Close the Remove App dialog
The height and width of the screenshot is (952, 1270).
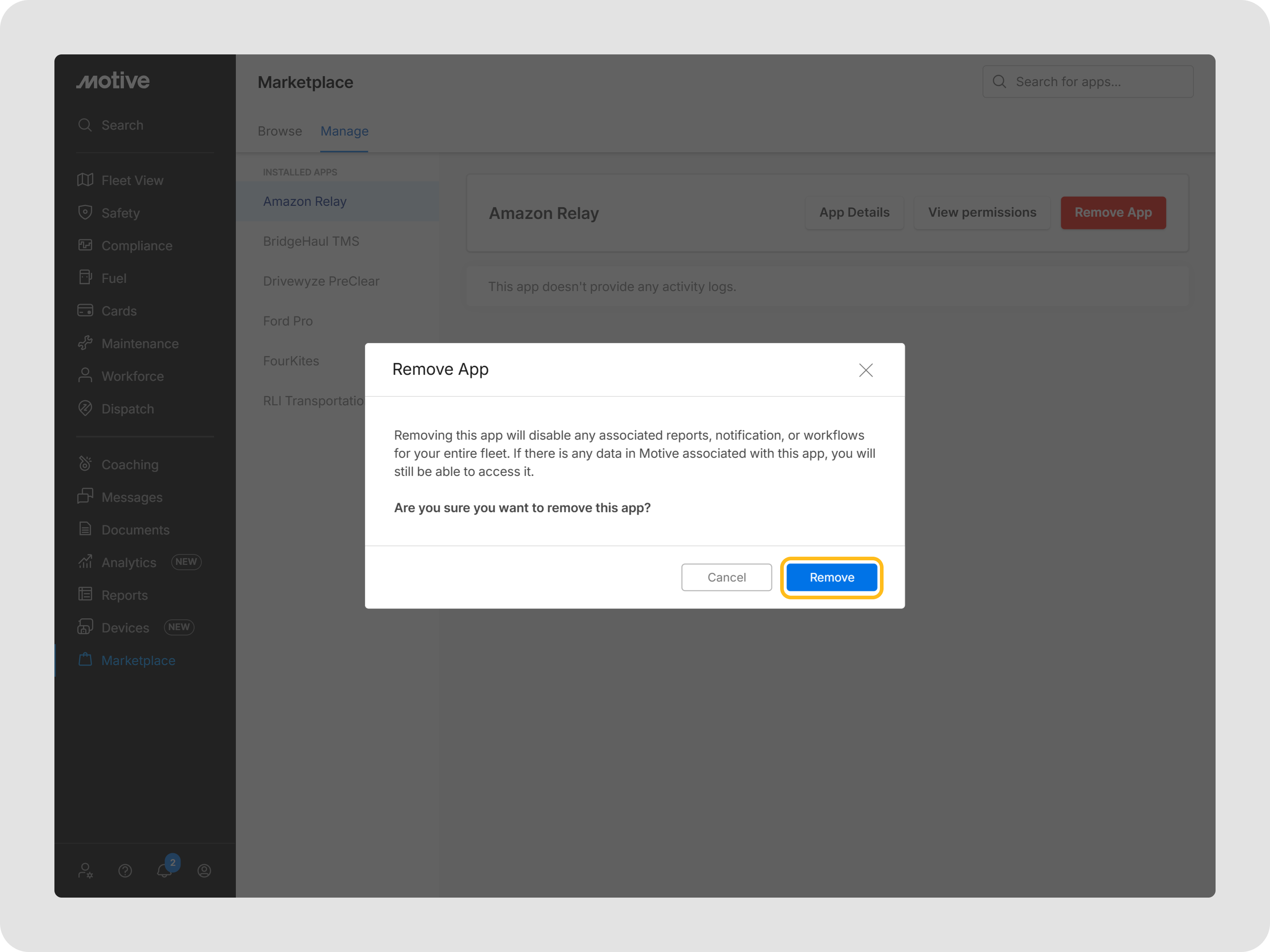tap(865, 370)
